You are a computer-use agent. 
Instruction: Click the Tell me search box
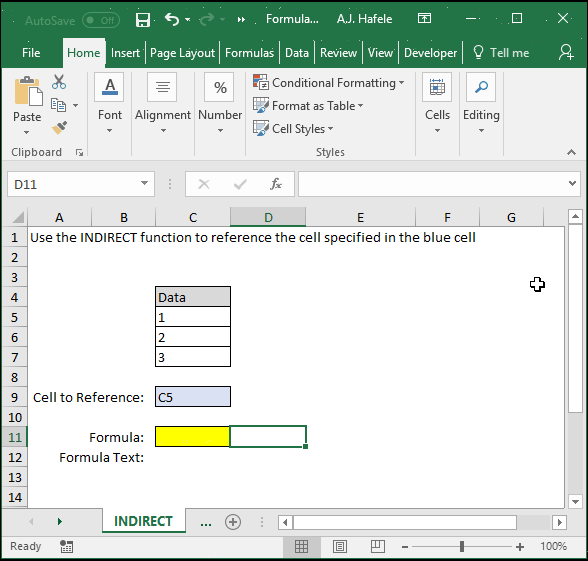[x=501, y=53]
